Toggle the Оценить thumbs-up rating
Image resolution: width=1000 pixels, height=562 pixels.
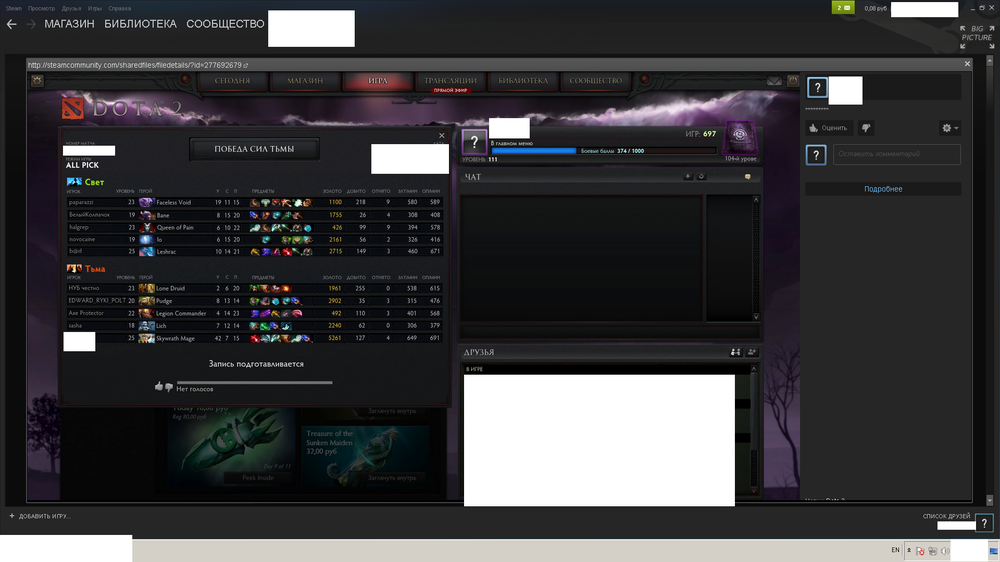(x=829, y=128)
